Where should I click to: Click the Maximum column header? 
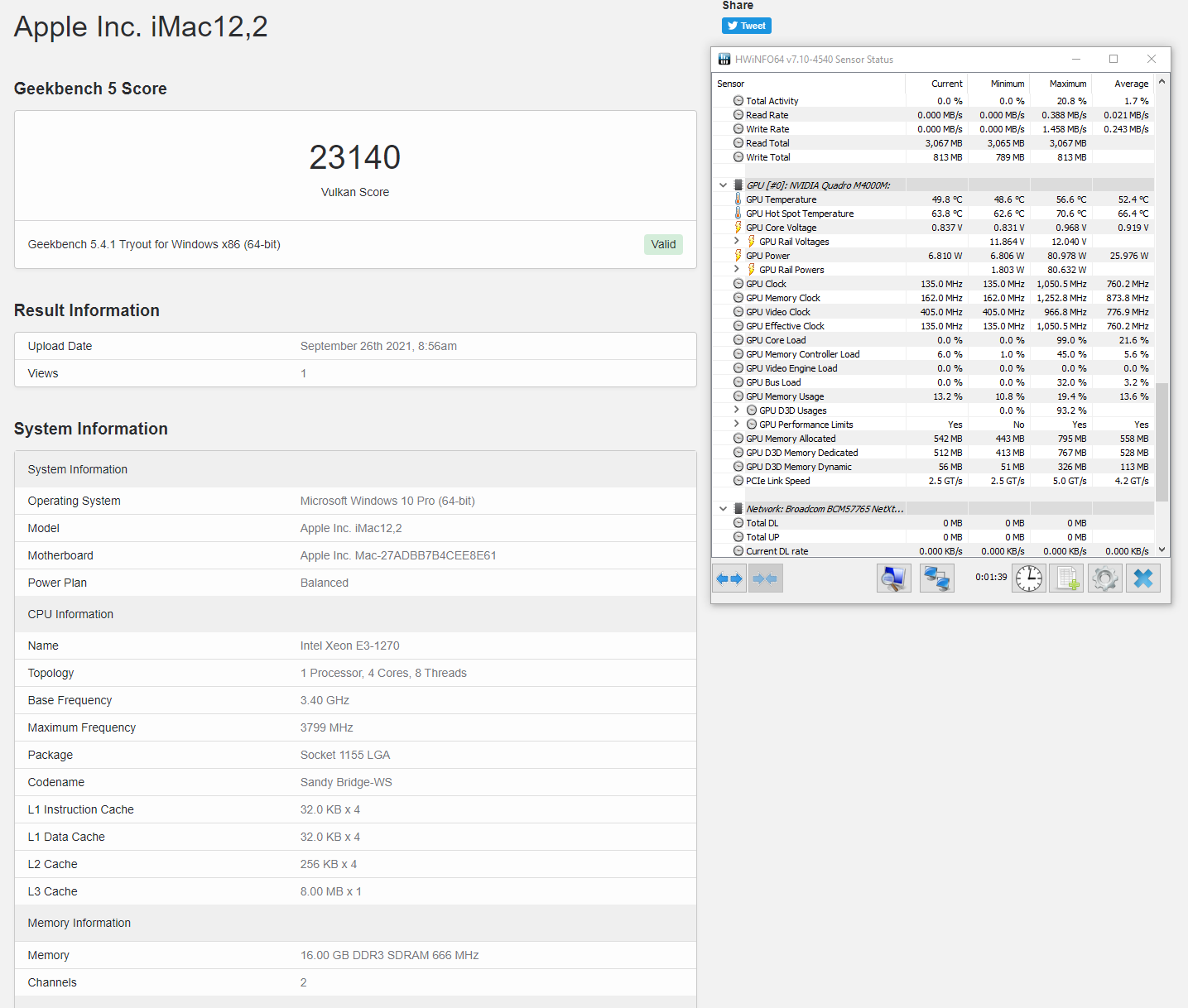tap(1061, 84)
